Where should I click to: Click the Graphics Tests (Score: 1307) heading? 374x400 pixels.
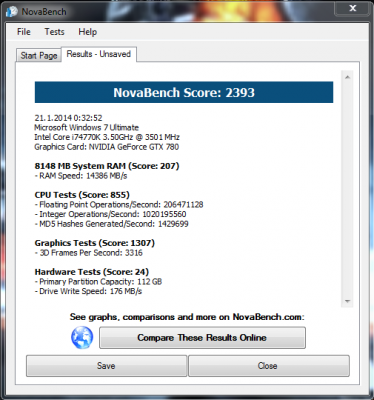[95, 243]
